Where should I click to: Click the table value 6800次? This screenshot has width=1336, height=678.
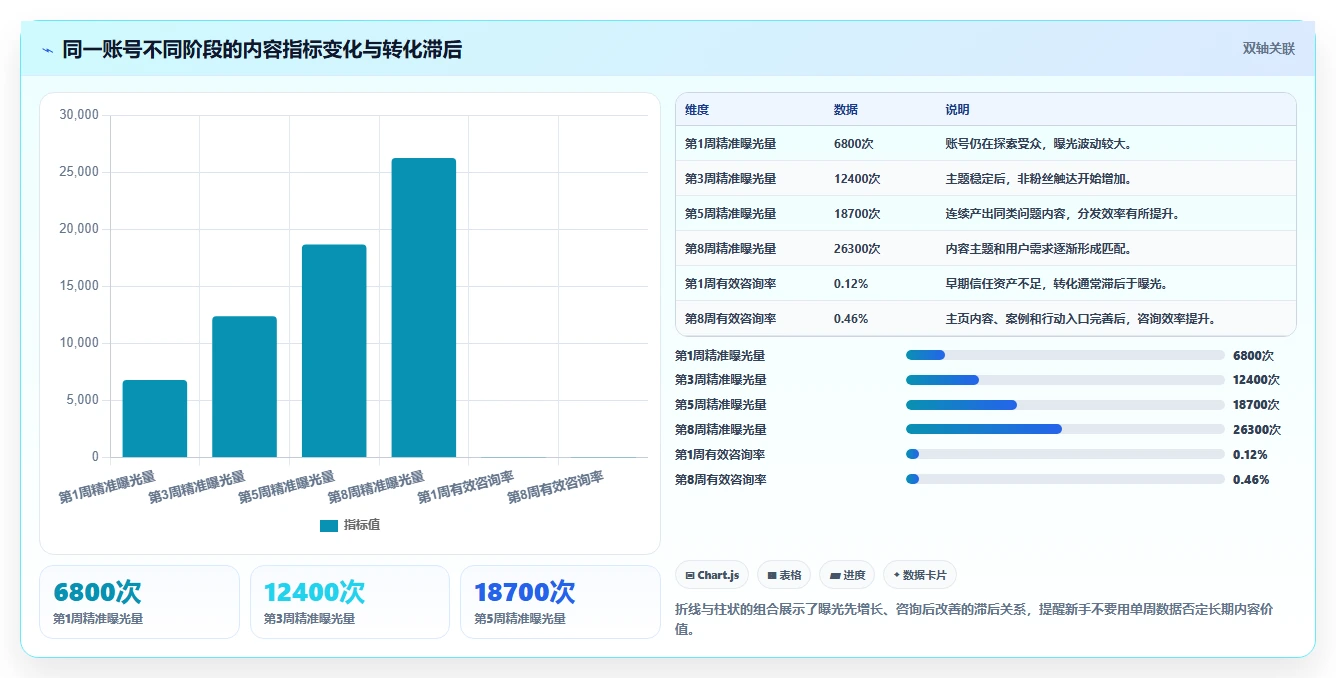click(x=854, y=144)
